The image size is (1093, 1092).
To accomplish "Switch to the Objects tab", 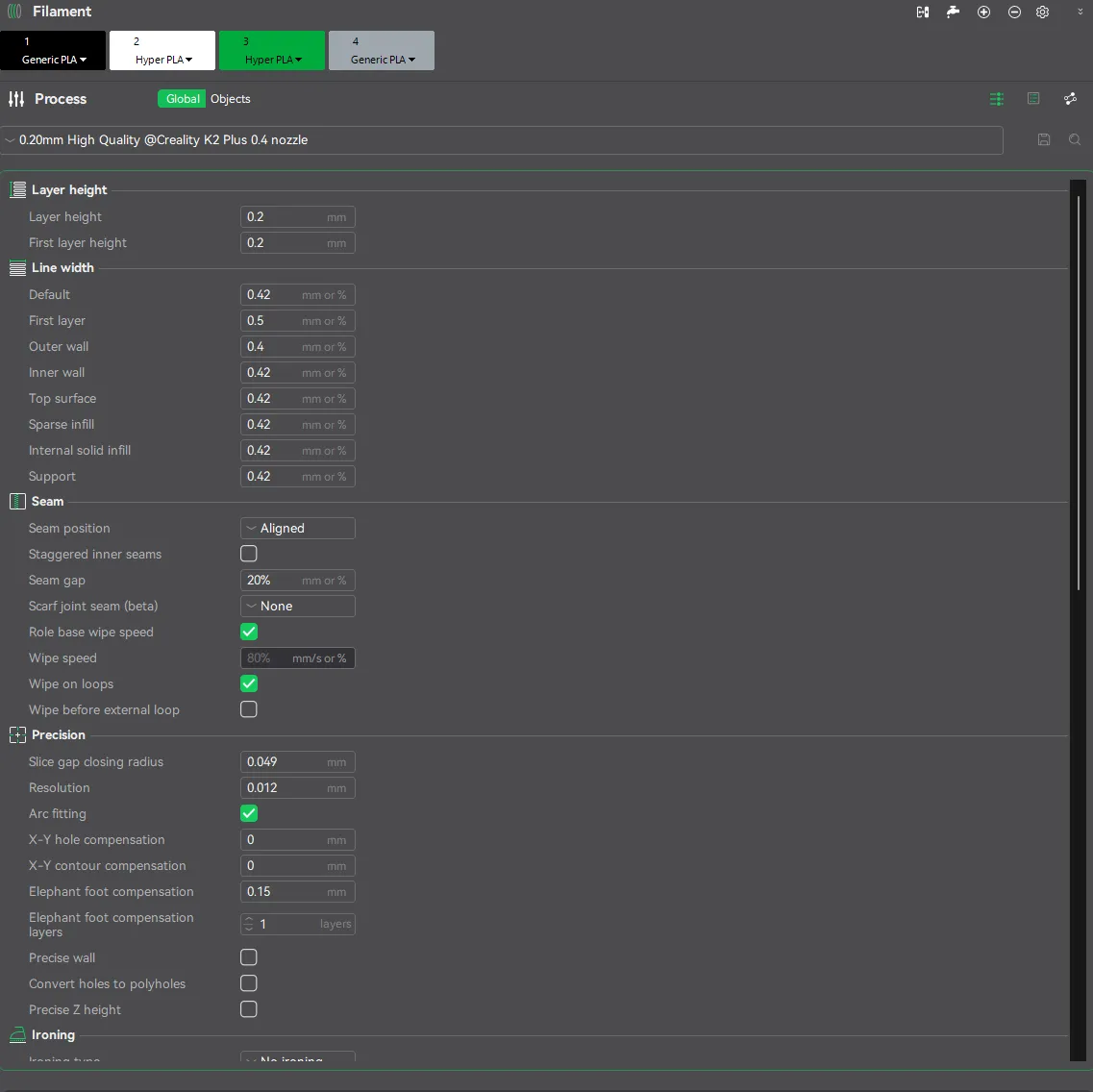I will pyautogui.click(x=231, y=99).
